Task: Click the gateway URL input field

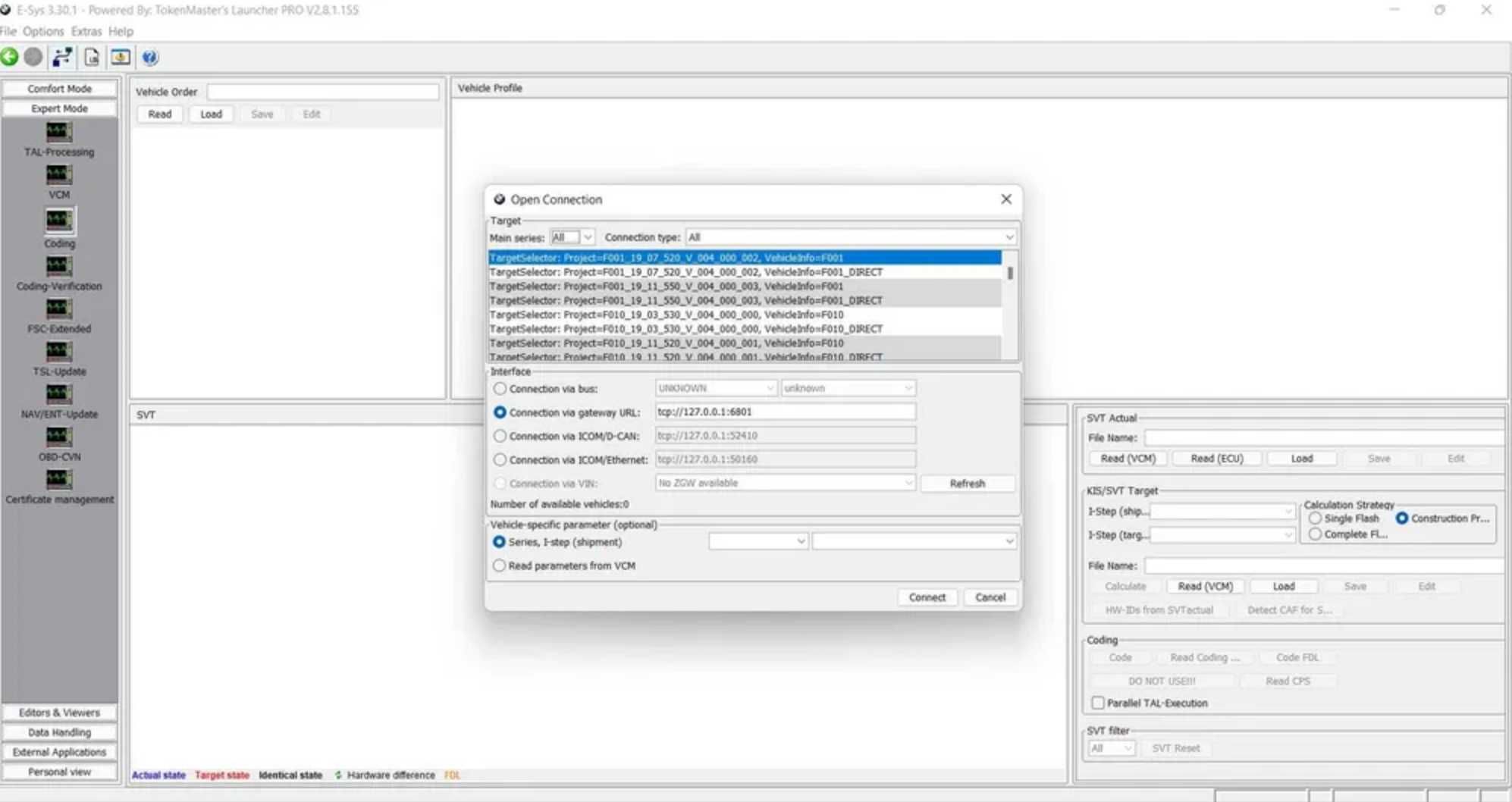Action: pyautogui.click(x=786, y=412)
